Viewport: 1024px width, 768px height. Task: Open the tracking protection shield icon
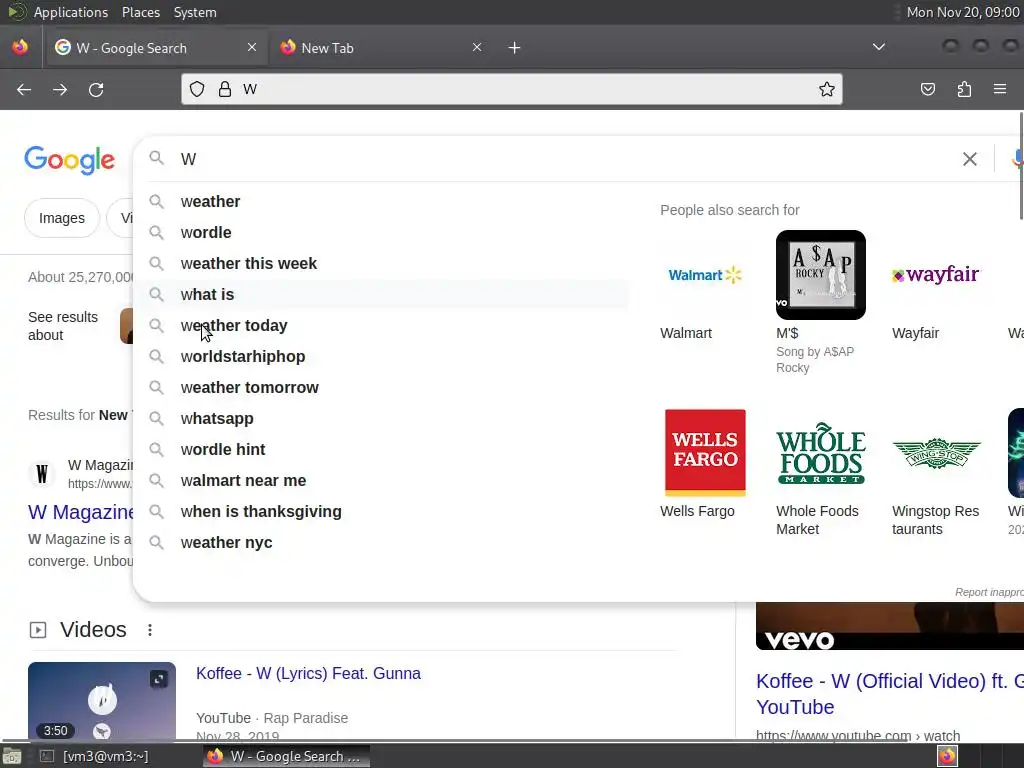(x=197, y=89)
